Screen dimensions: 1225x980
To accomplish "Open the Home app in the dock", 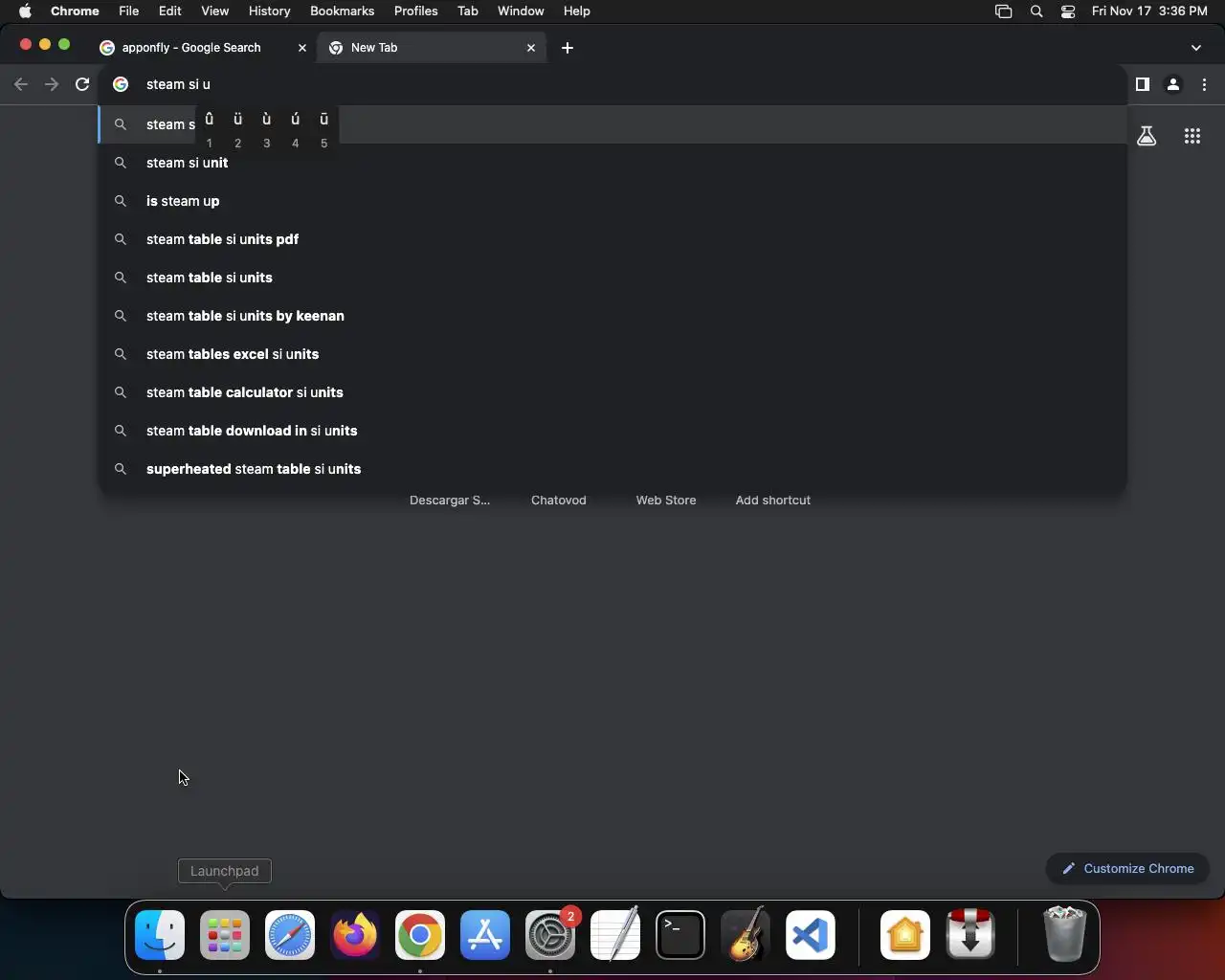I will point(905,935).
